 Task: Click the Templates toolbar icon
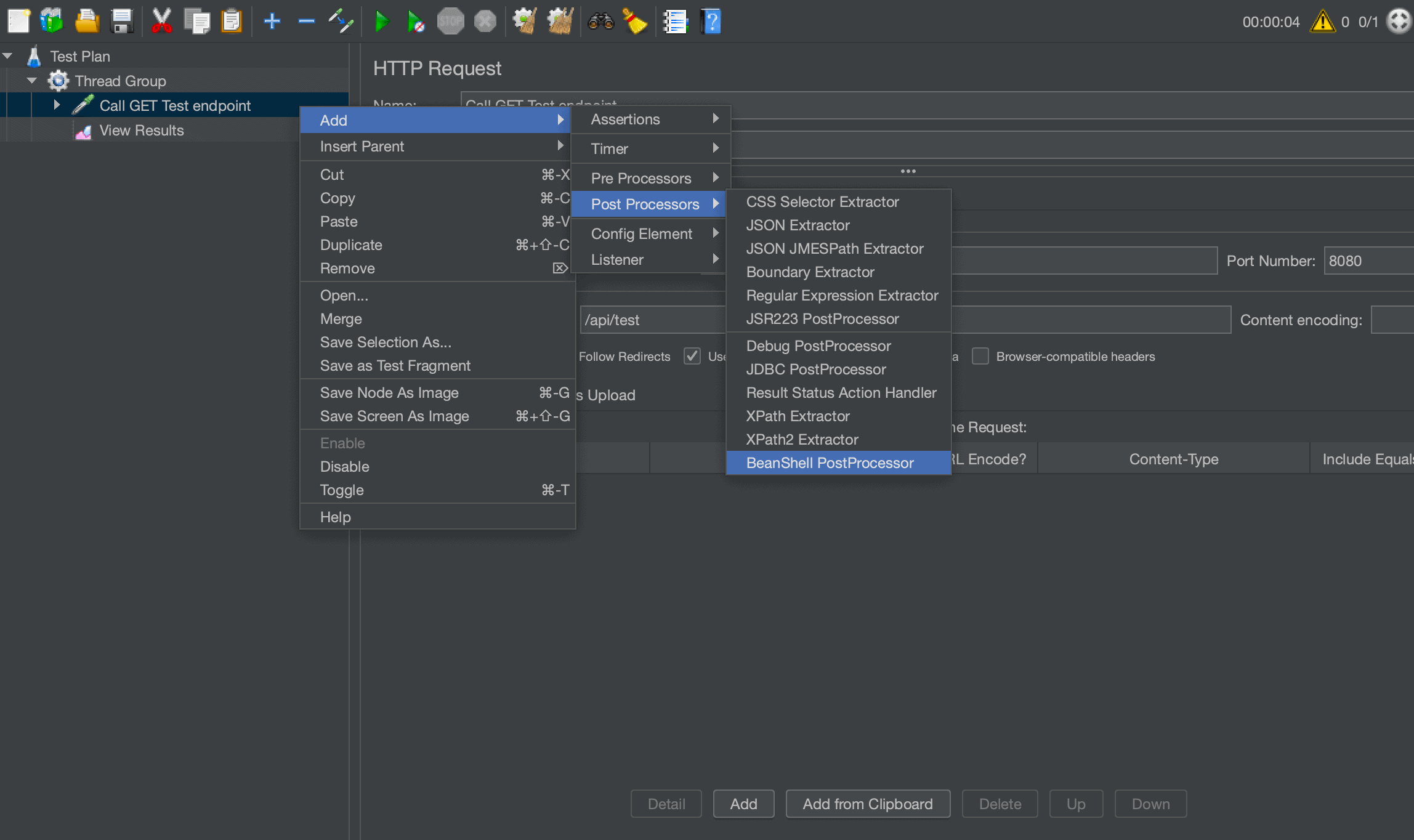[52, 22]
